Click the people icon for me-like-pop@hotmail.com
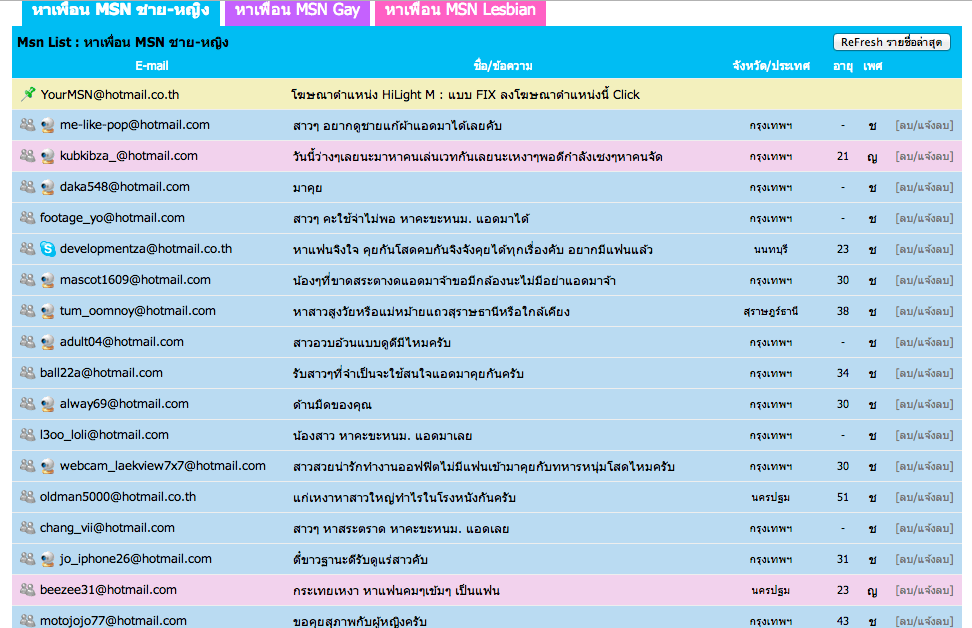Screen dimensions: 972x628 click(x=27, y=125)
